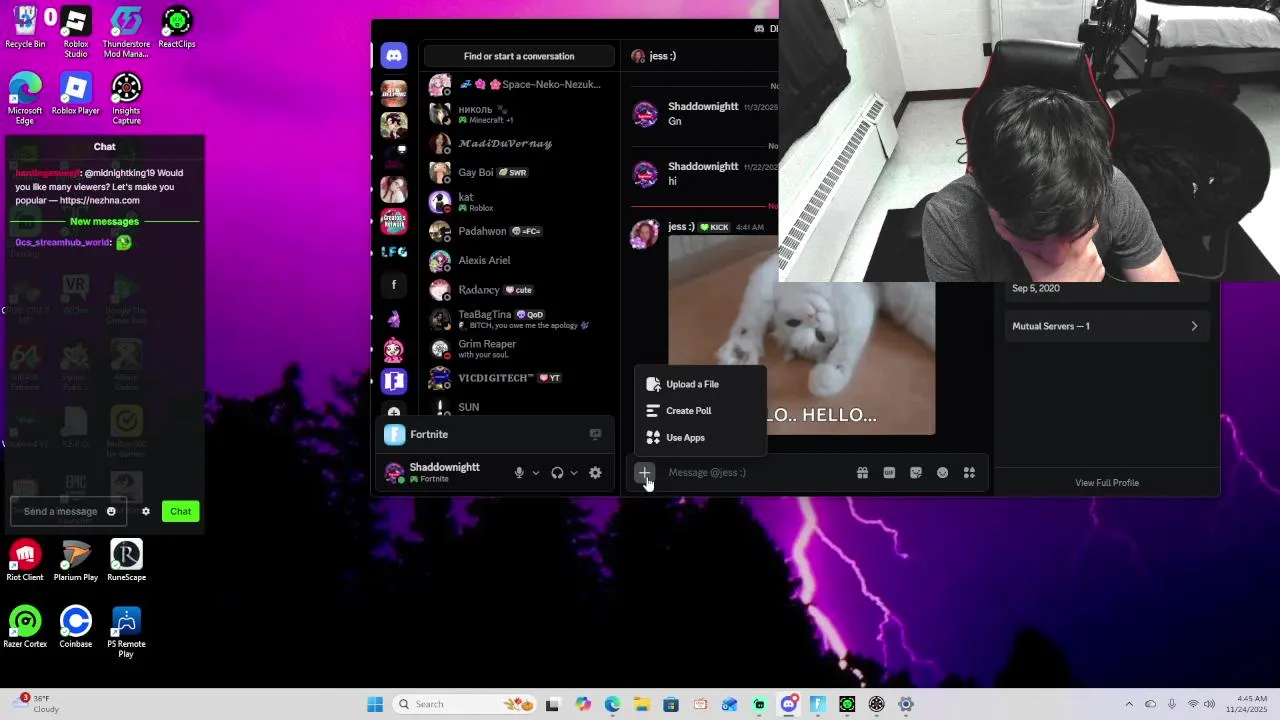
Task: Open the Recycle Bin desktop icon
Action: coord(25,28)
